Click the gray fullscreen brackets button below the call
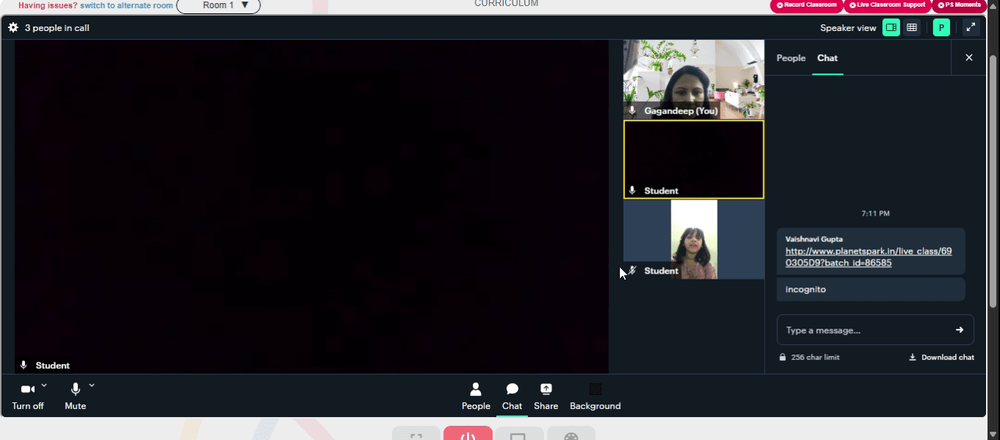Screen dimensions: 1000x440 pos(416,434)
